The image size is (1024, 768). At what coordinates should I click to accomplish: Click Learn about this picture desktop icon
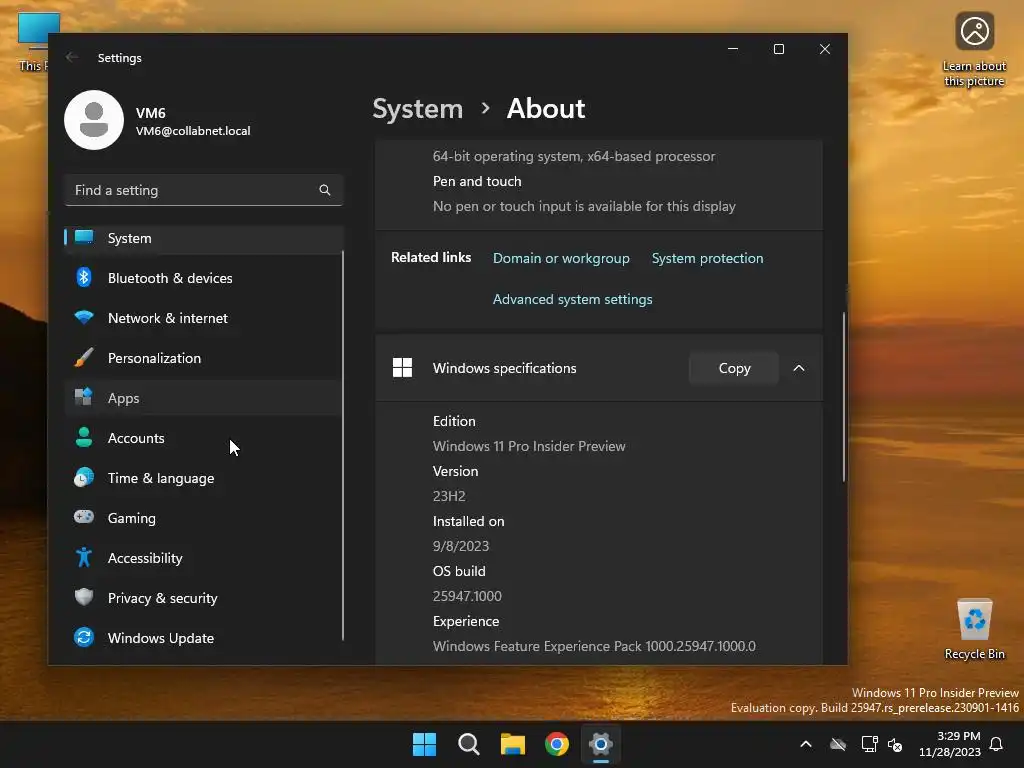(x=974, y=50)
